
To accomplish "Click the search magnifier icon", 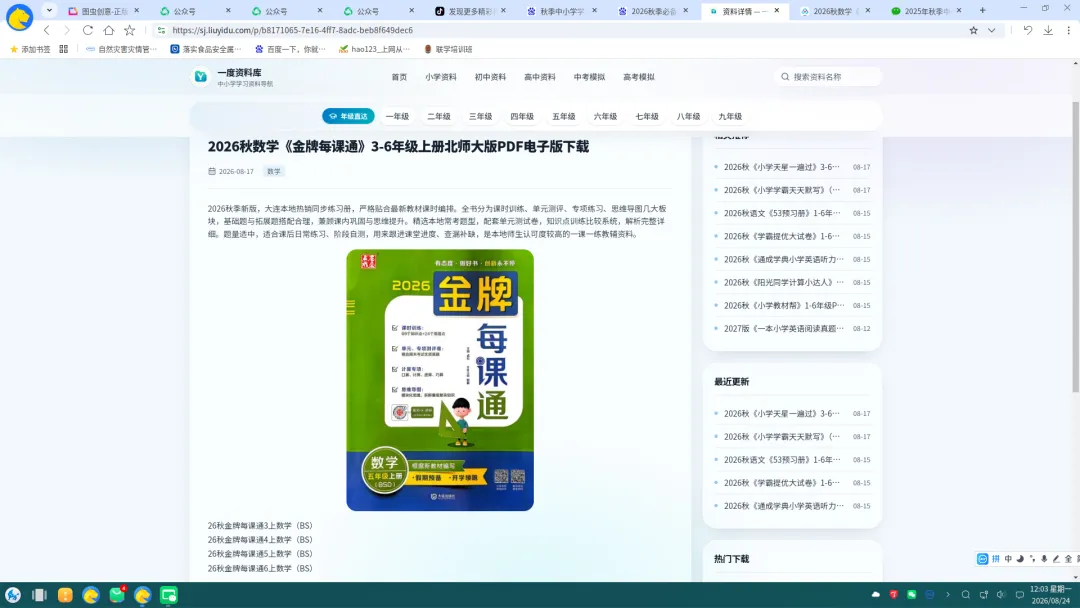I will [785, 76].
